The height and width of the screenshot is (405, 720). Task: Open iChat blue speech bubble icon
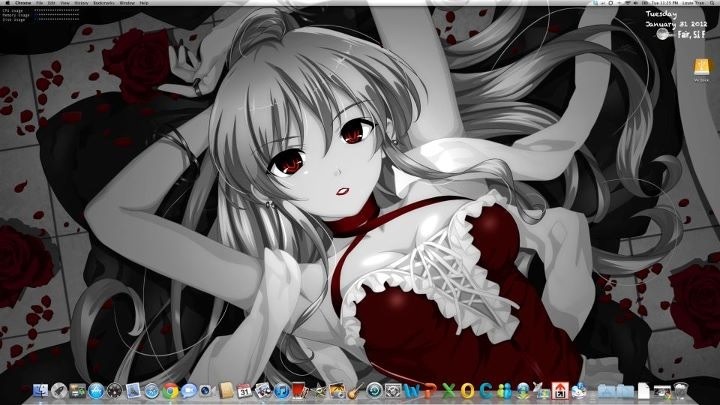[x=189, y=390]
